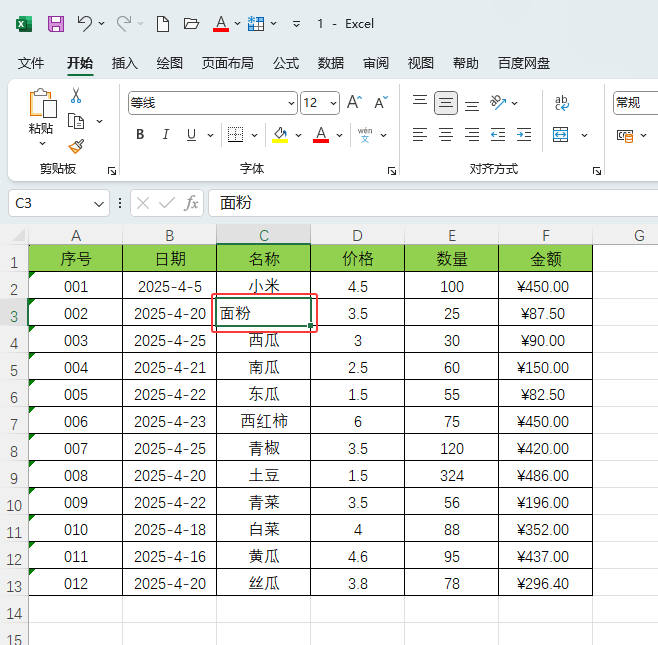
Task: Open the 剪贴板 dialog launcher
Action: [x=112, y=171]
